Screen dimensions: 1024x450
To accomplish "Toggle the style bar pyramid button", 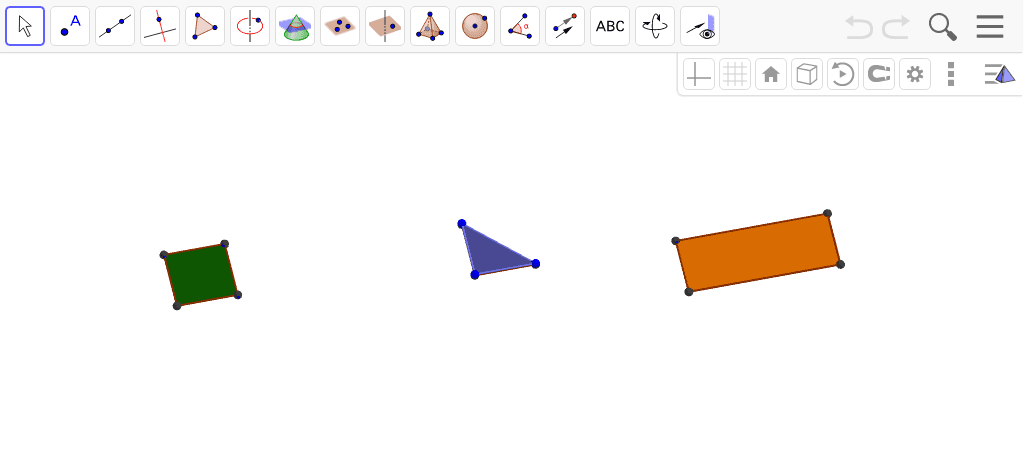I will [x=1000, y=74].
